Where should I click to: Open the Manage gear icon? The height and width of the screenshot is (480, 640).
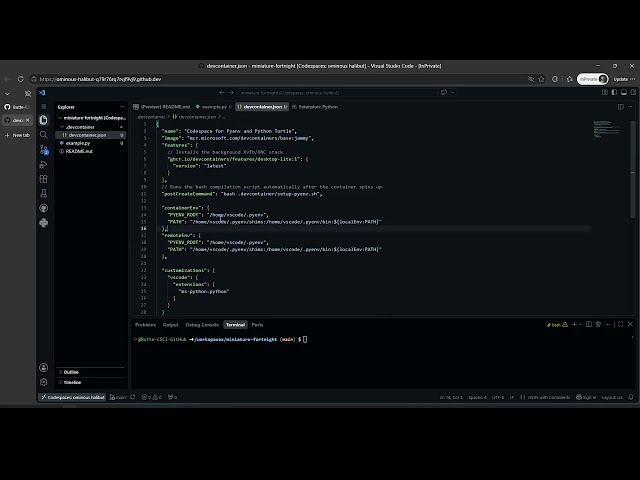44,382
